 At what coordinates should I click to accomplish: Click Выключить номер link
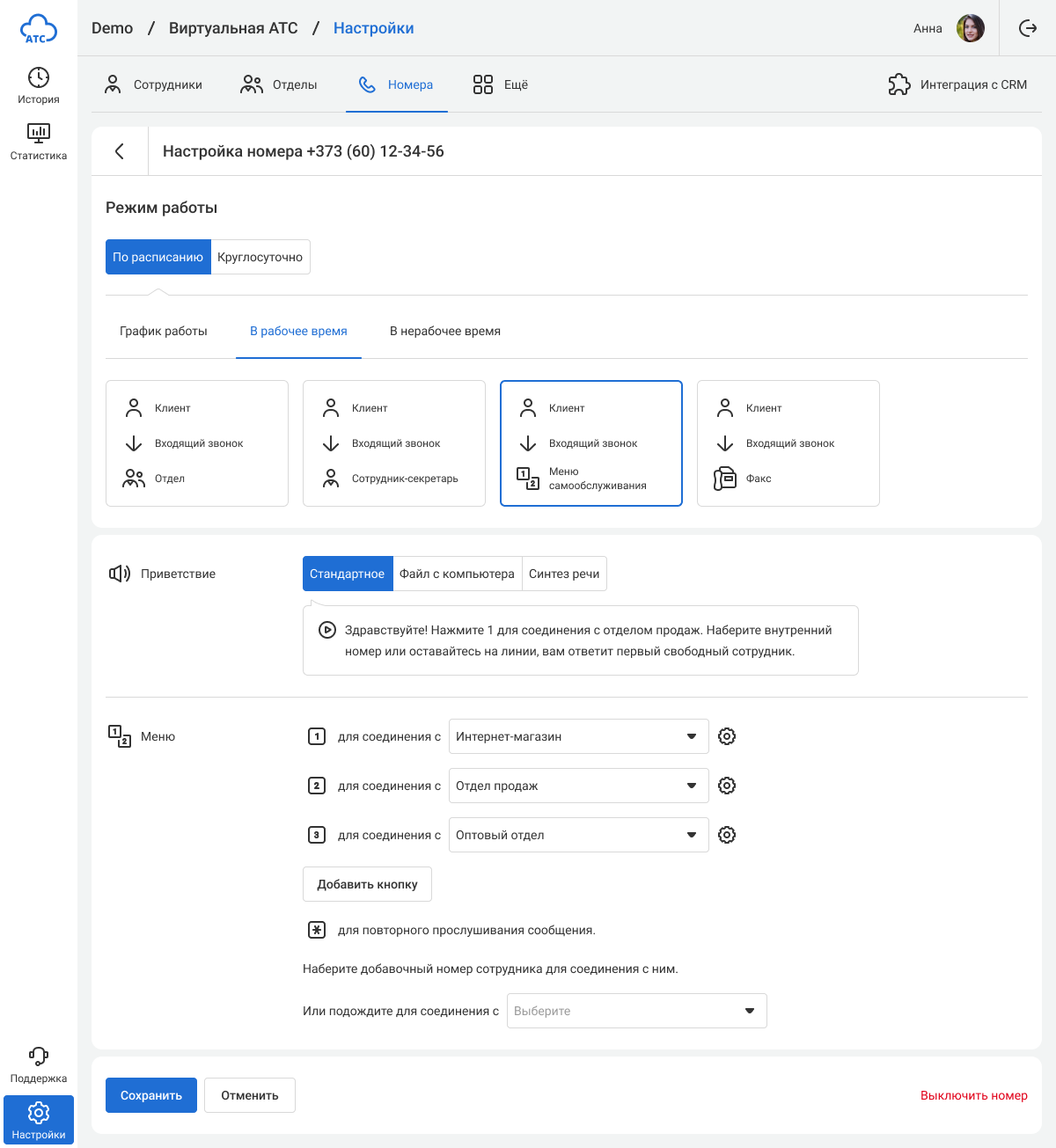click(973, 1095)
